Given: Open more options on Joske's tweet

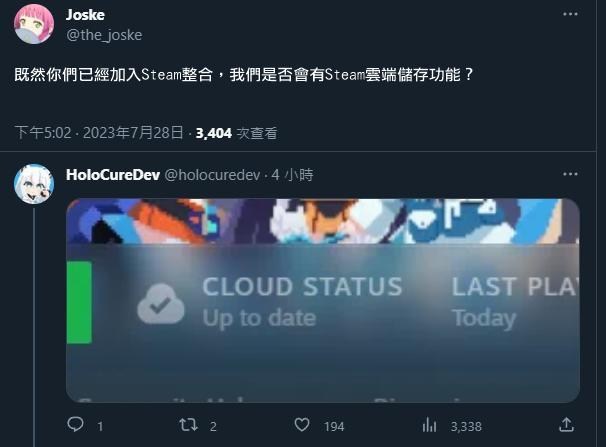Looking at the screenshot, I should coord(570,14).
